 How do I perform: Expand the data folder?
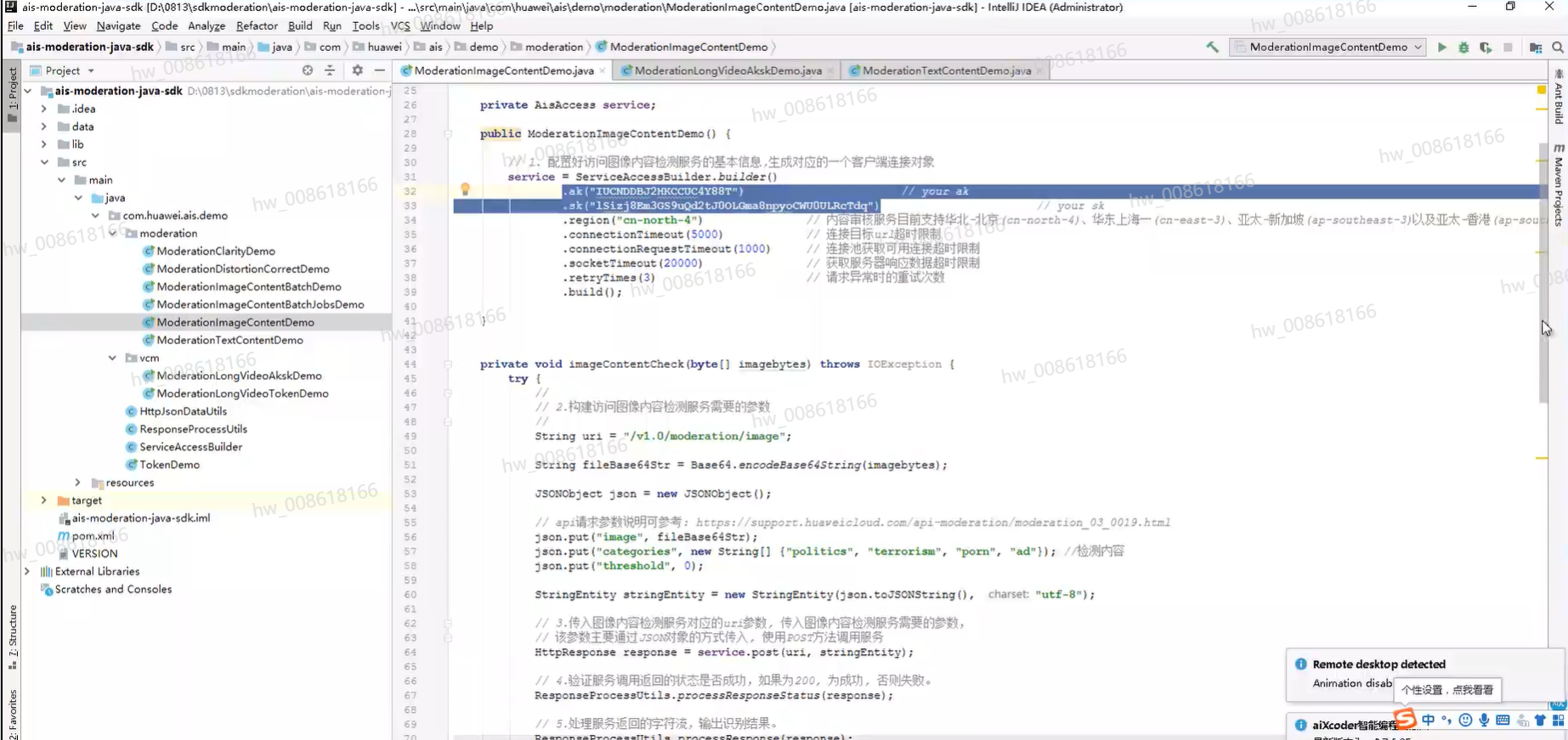44,127
